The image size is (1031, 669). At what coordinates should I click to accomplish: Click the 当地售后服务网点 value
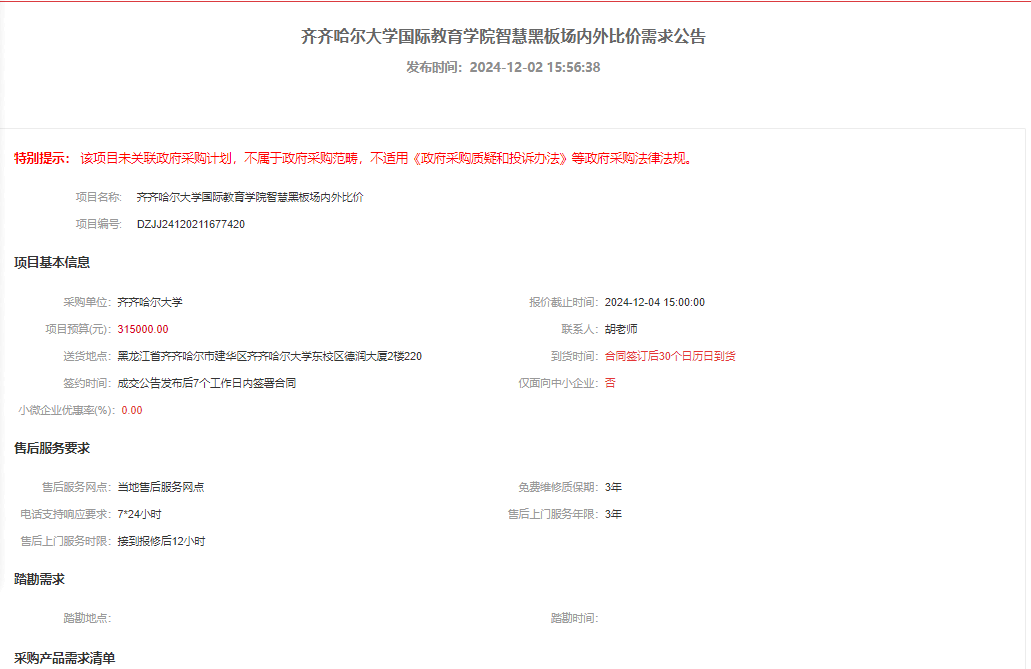[x=161, y=487]
